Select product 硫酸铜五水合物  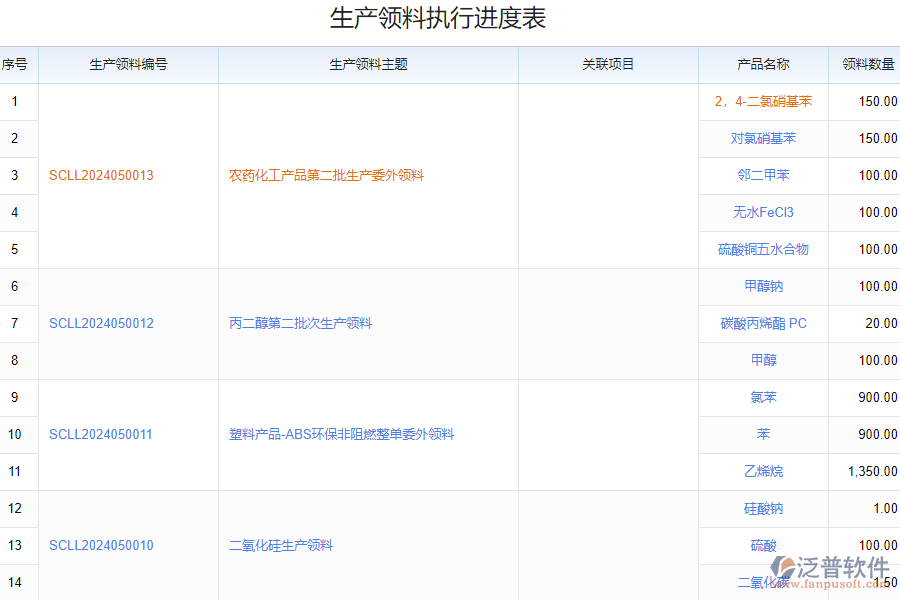[763, 250]
